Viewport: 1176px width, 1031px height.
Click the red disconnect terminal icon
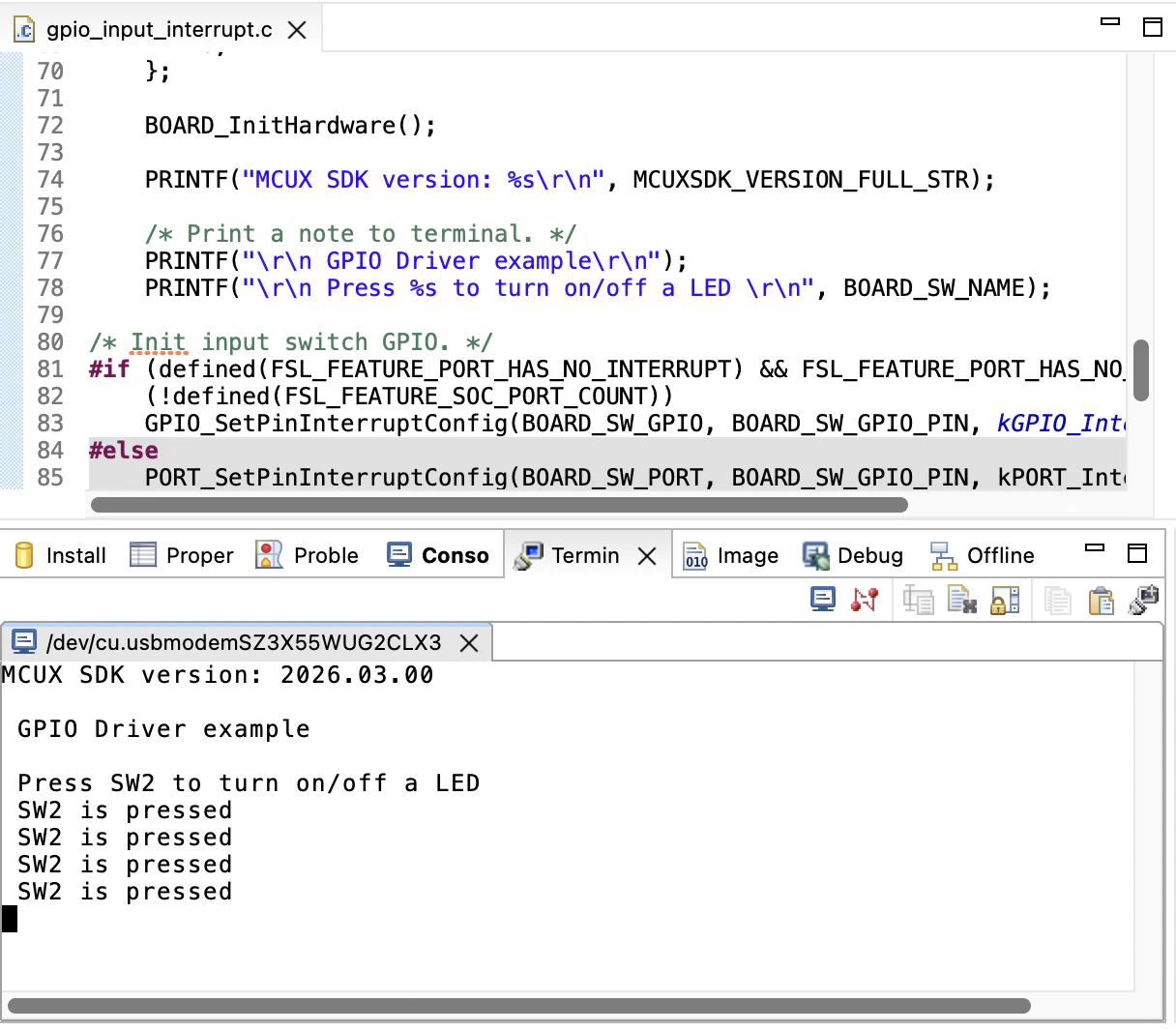click(865, 600)
